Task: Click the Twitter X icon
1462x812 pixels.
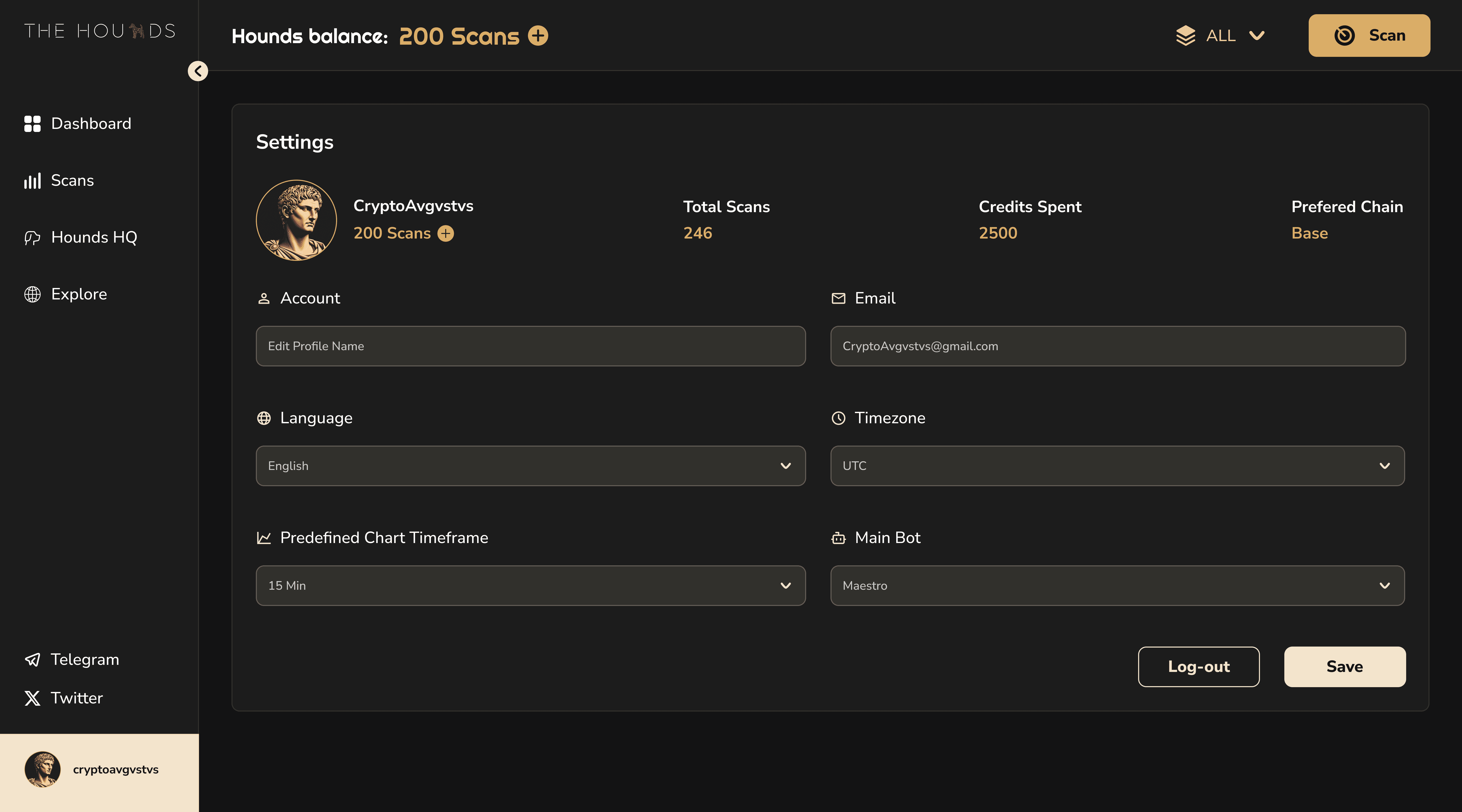Action: tap(32, 698)
